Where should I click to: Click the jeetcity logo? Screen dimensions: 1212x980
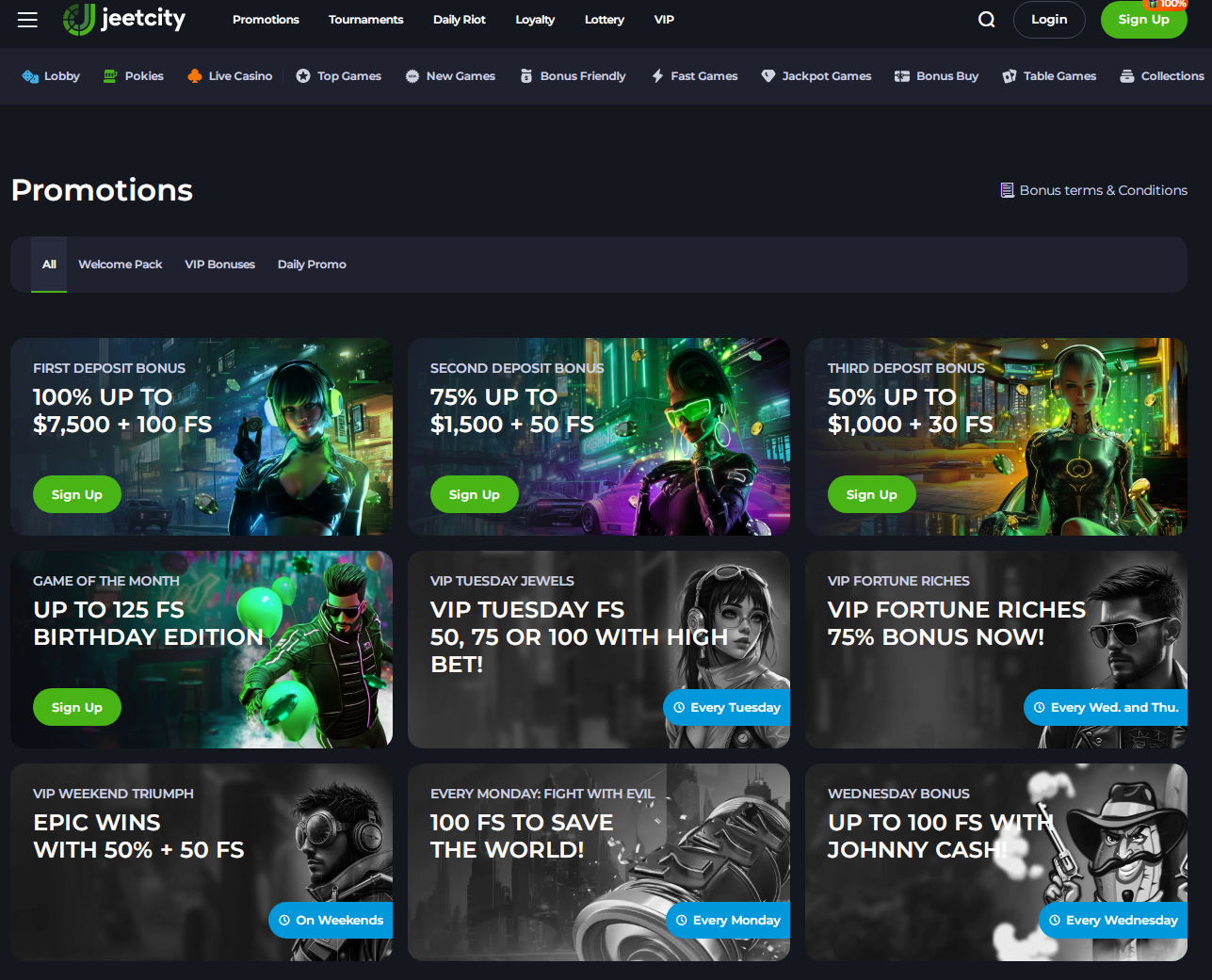pos(124,19)
